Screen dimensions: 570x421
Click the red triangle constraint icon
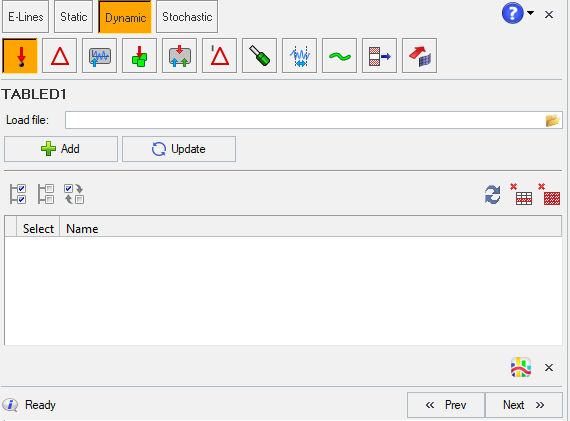(60, 56)
